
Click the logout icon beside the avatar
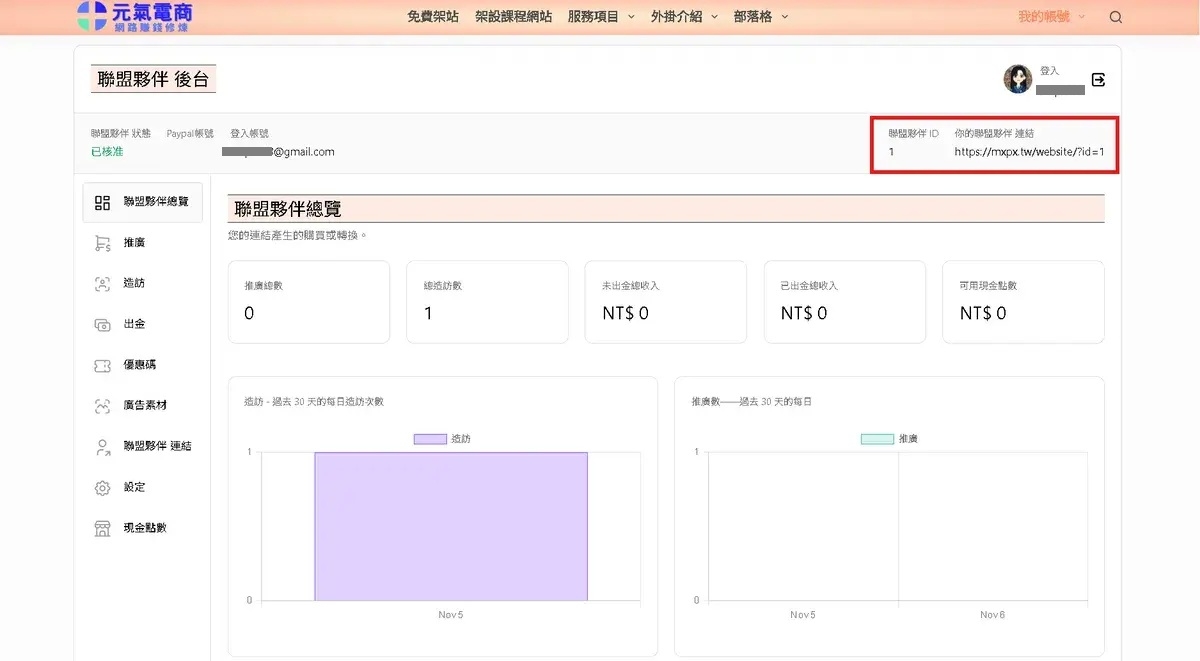tap(1098, 80)
